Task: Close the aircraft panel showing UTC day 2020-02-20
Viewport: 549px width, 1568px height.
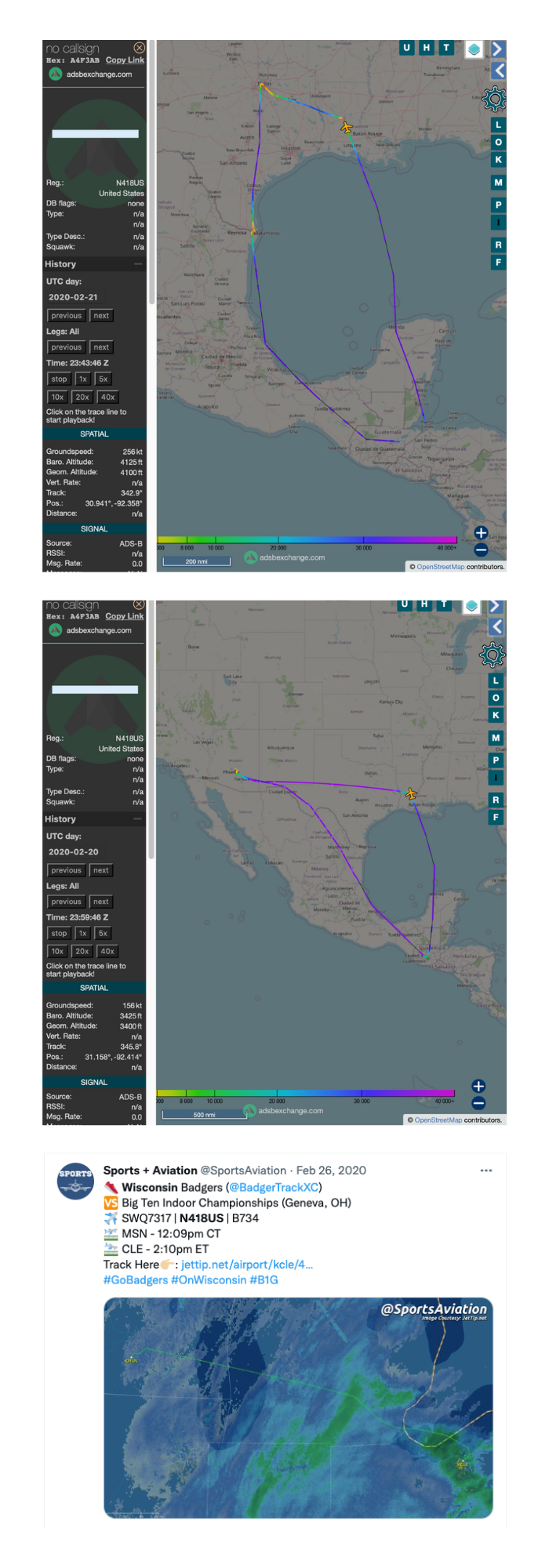Action: 139,604
